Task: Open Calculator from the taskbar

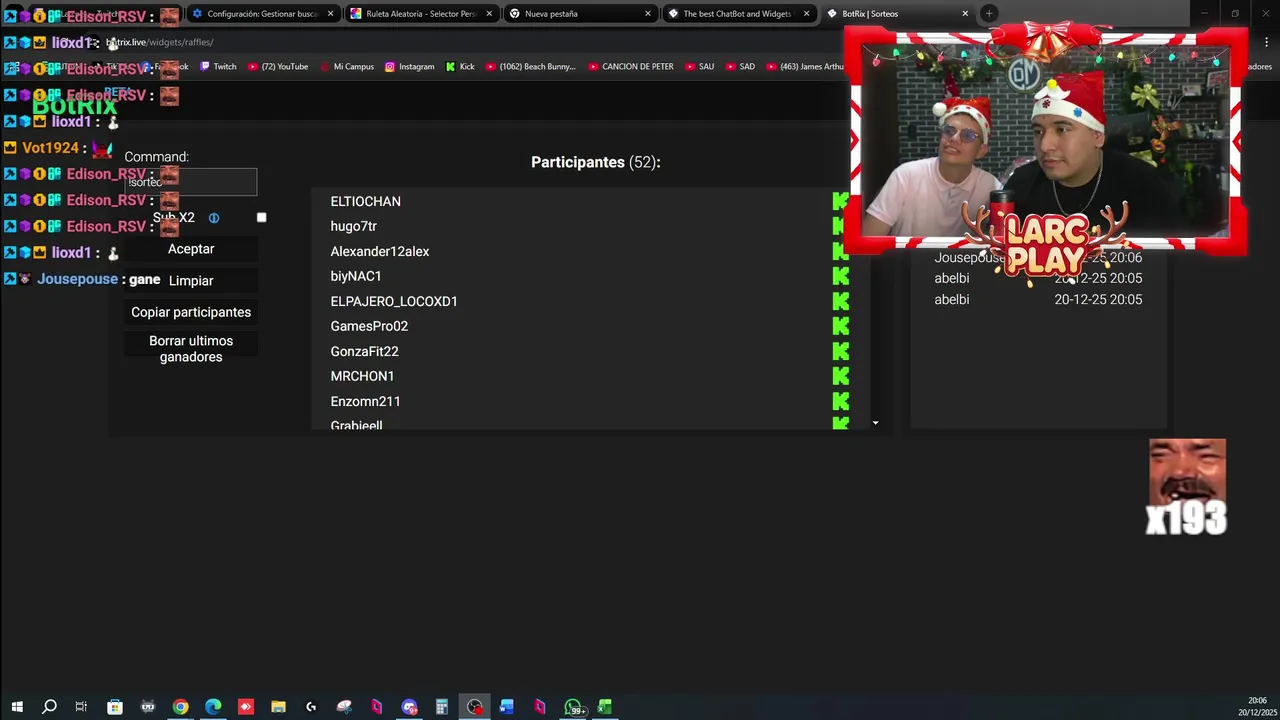Action: click(441, 707)
